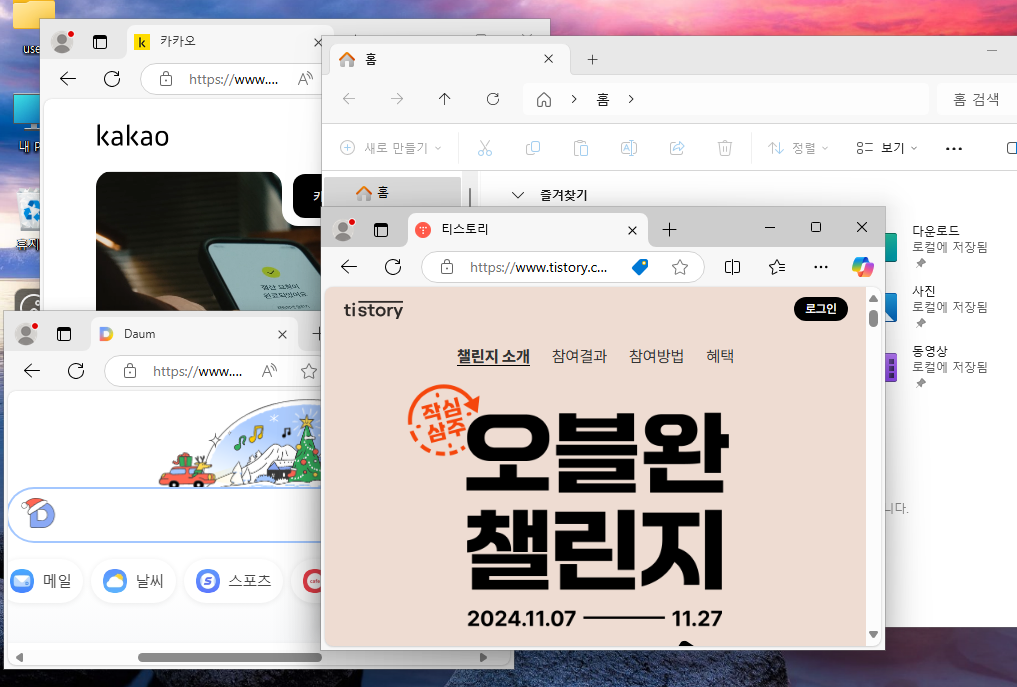Expand chevron after the home icon in Explorer breadcrumb

[x=573, y=99]
